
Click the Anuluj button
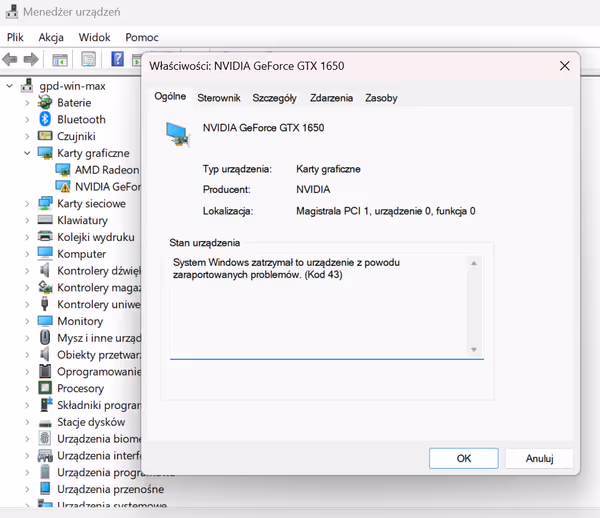[538, 458]
